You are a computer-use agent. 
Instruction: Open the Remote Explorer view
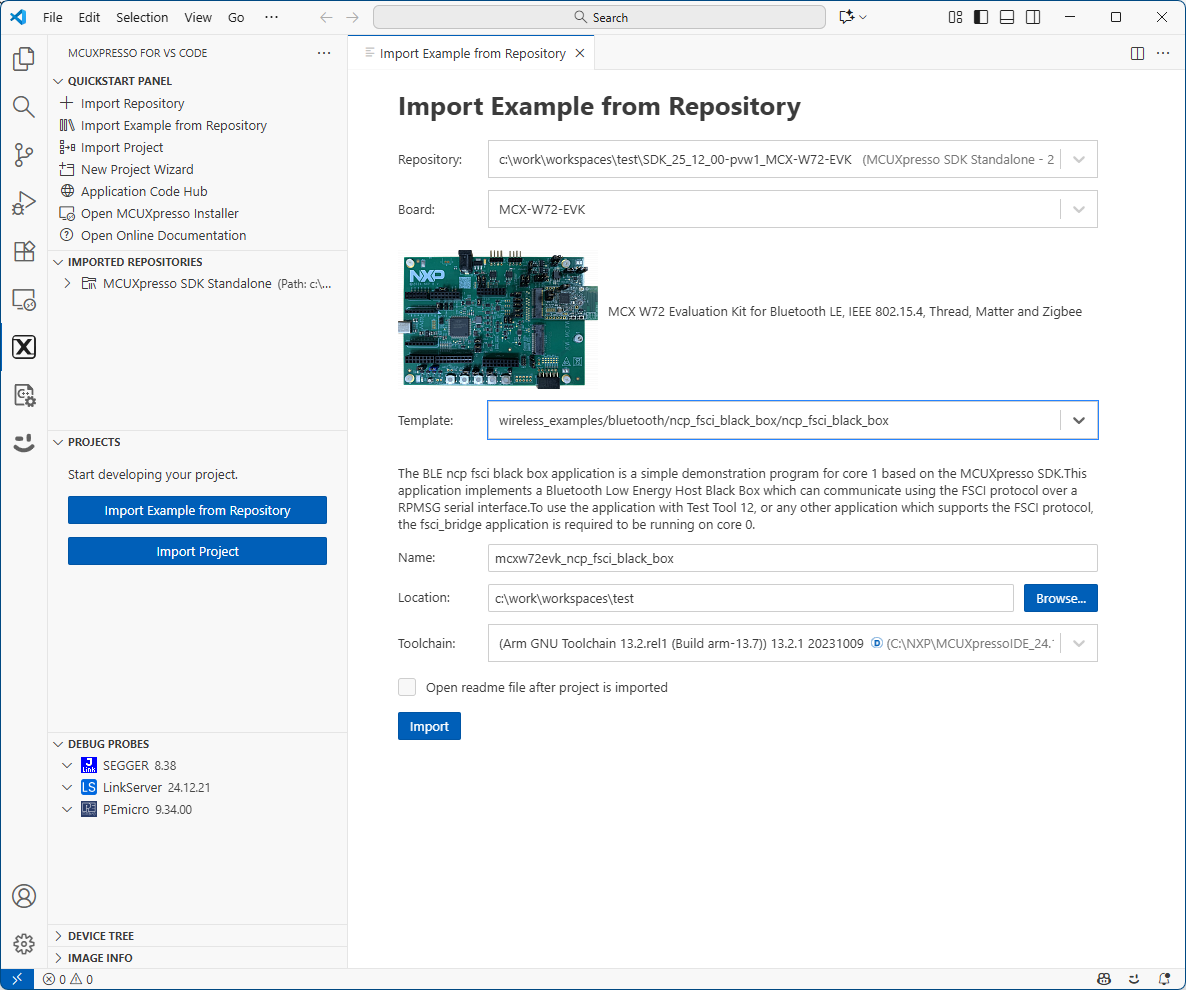point(24,299)
